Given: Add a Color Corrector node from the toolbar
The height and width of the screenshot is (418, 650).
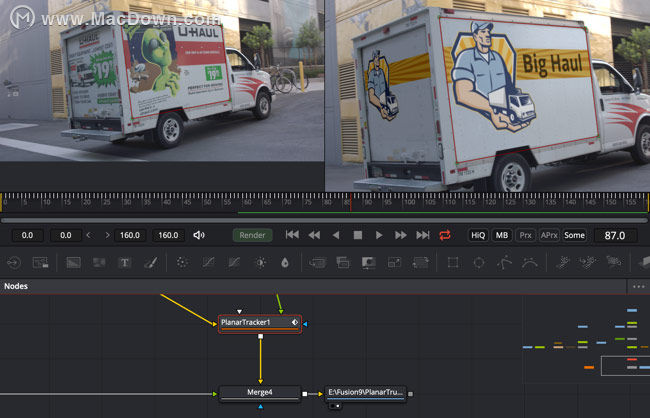Looking at the screenshot, I should pyautogui.click(x=182, y=262).
